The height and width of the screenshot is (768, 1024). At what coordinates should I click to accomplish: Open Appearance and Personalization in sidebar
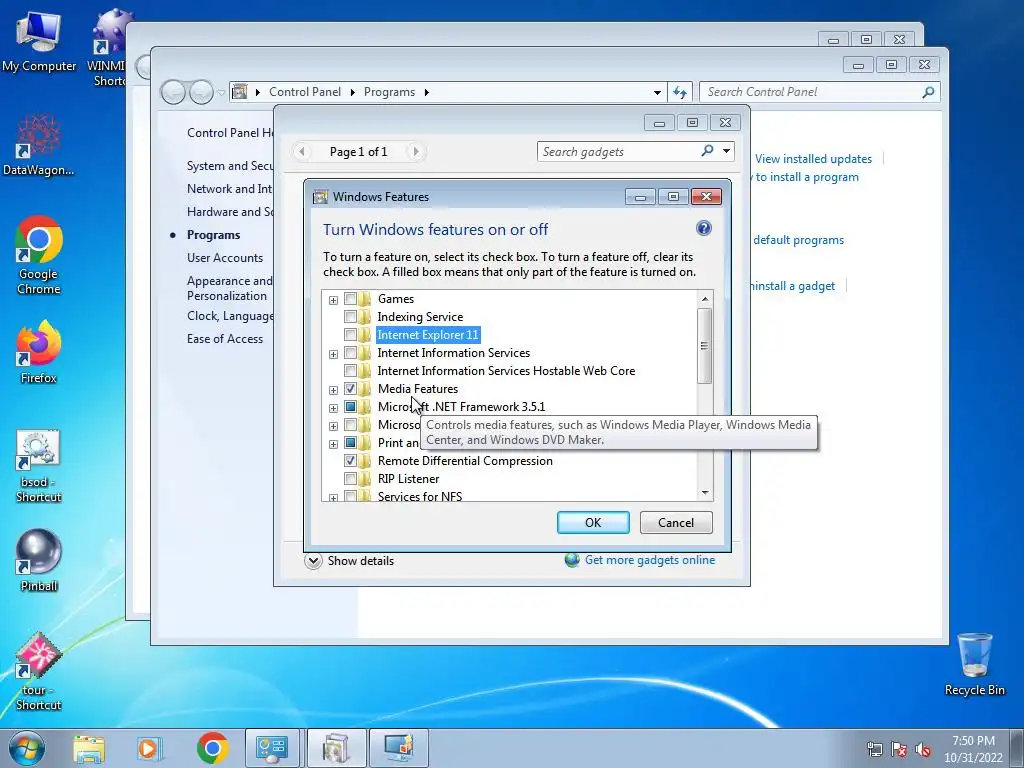(x=229, y=288)
